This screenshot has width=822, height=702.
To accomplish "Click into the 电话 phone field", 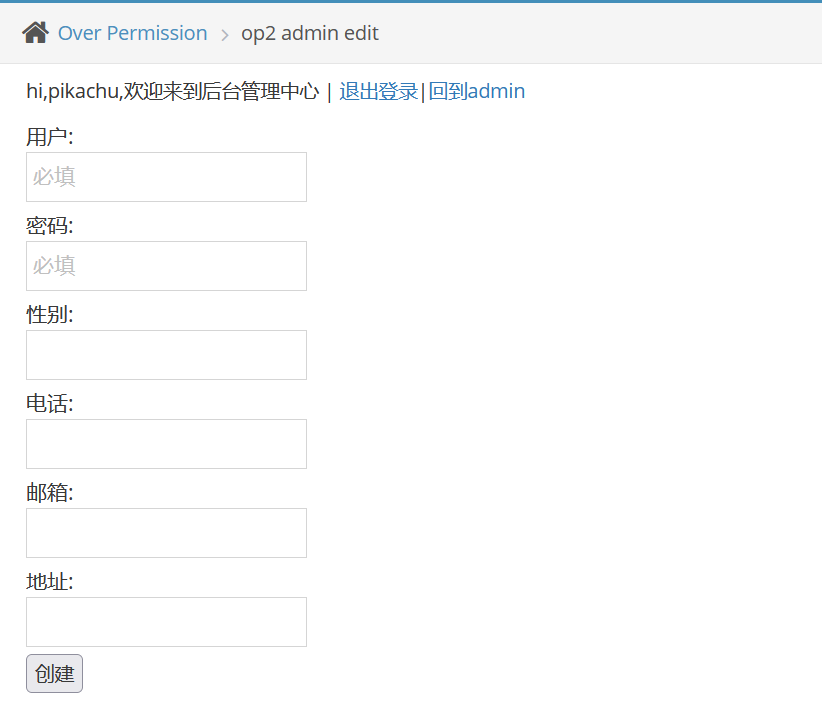I will pos(166,444).
